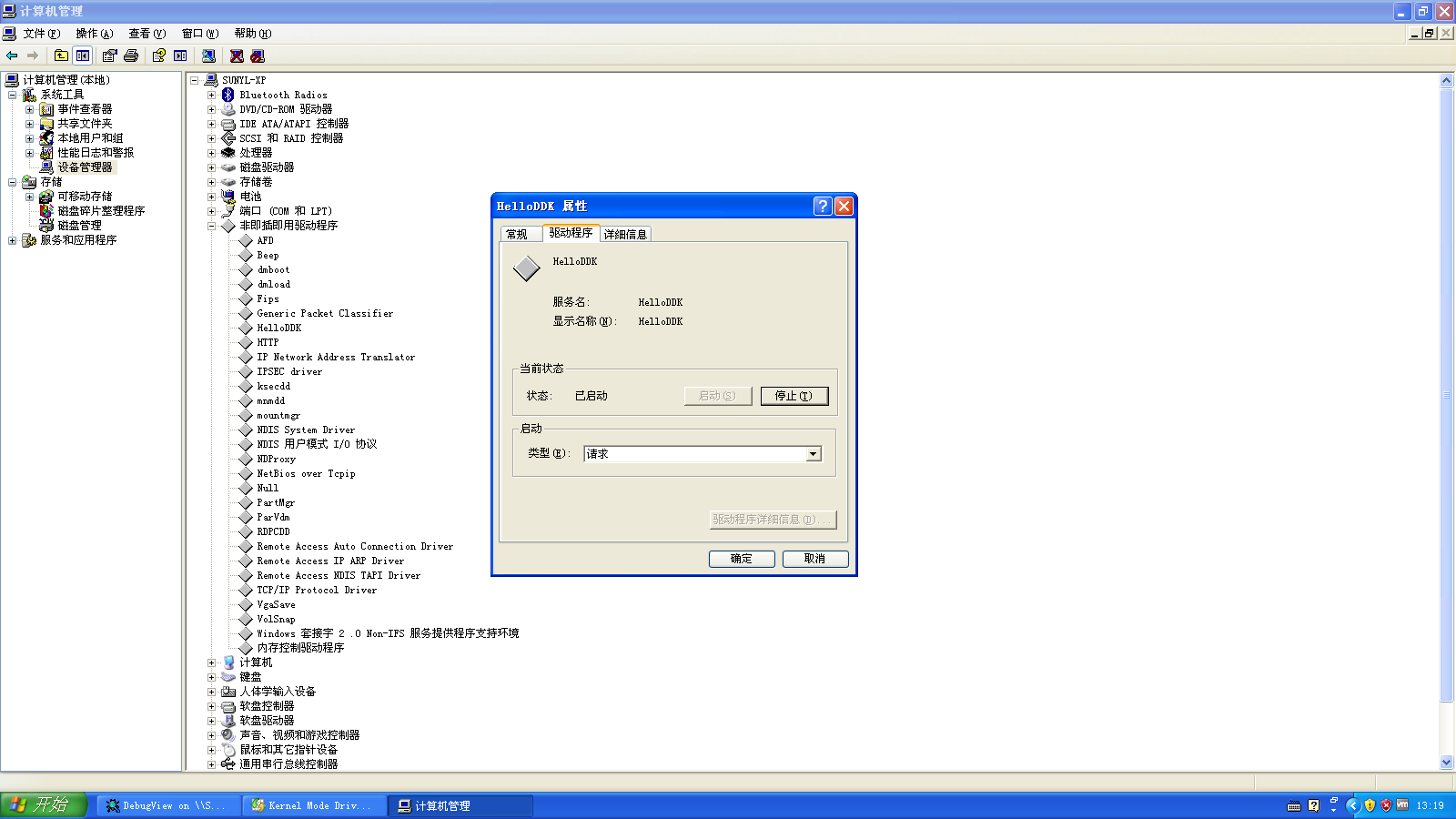Select Remote Access IP ARP Driver entry
Image resolution: width=1456 pixels, height=819 pixels.
click(330, 561)
